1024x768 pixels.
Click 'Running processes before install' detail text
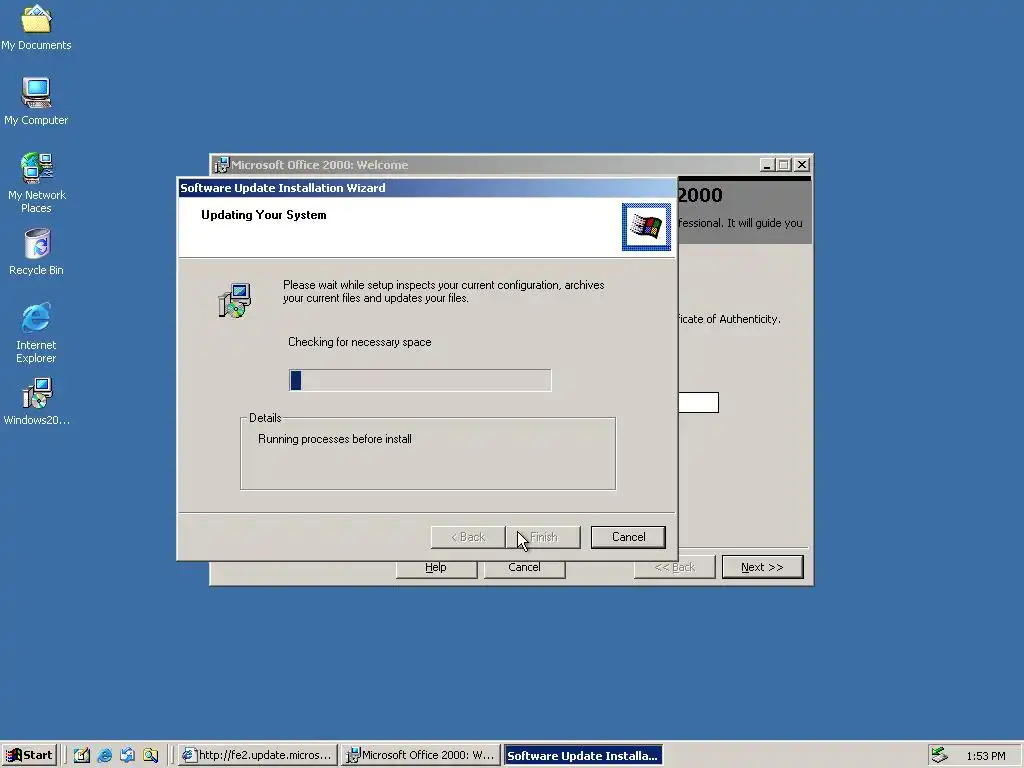tap(335, 439)
